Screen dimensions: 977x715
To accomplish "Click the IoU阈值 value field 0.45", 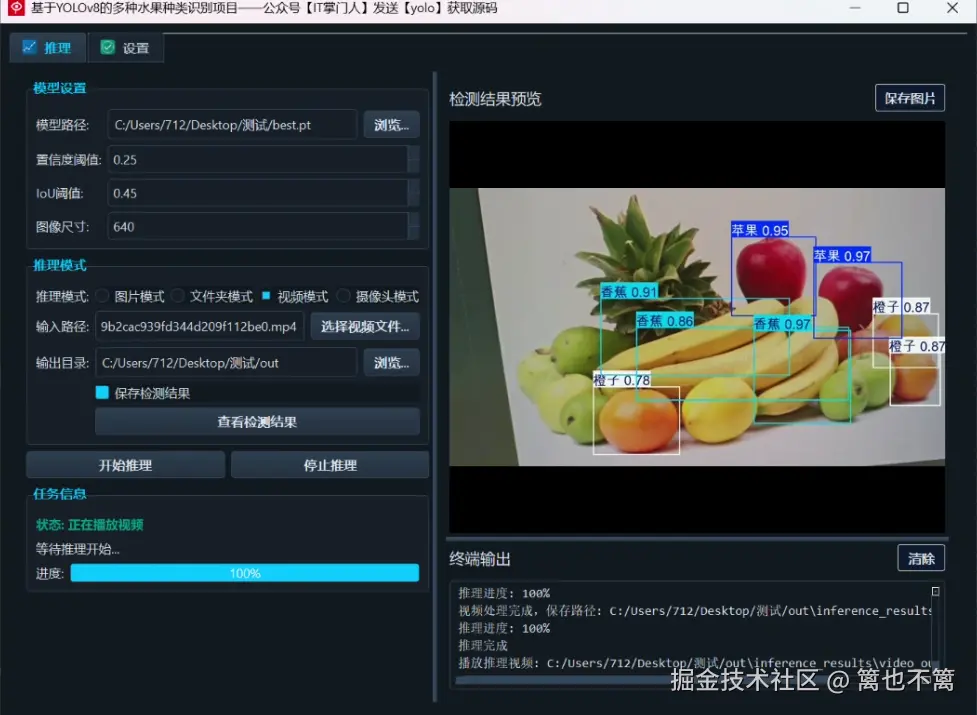I will point(257,193).
